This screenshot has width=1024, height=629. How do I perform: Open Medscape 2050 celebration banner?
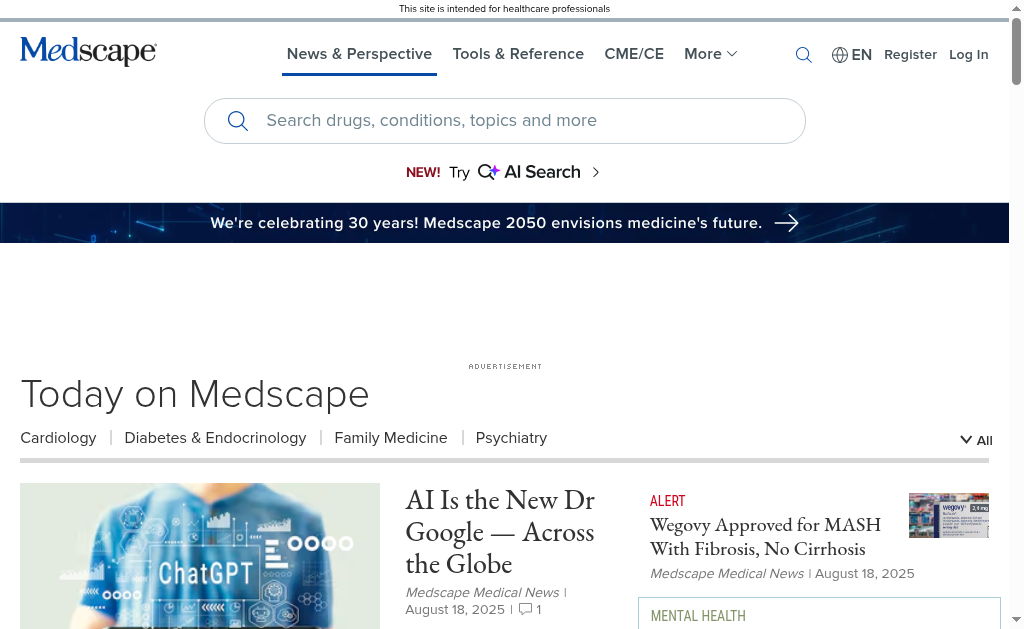[x=504, y=223]
